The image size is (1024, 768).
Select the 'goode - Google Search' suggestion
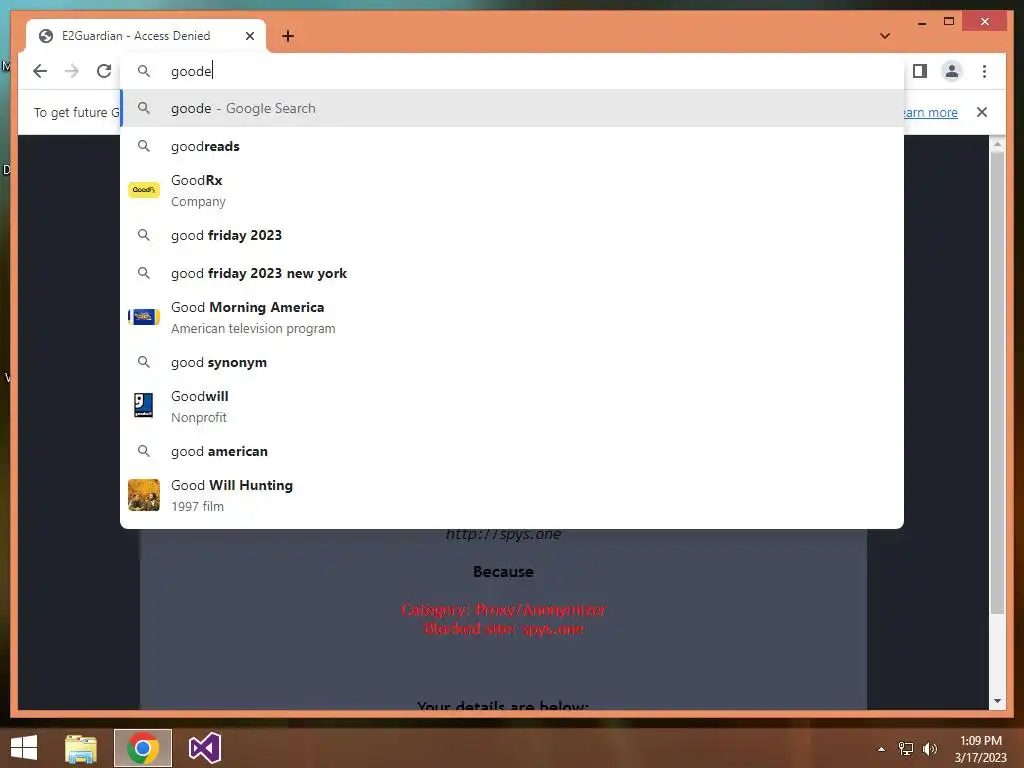[512, 108]
